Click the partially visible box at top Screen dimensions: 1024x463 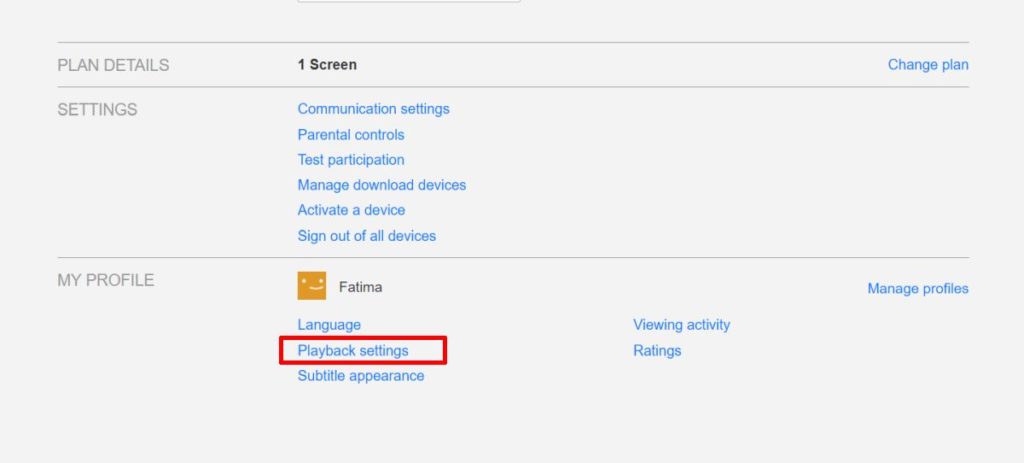coord(409,1)
